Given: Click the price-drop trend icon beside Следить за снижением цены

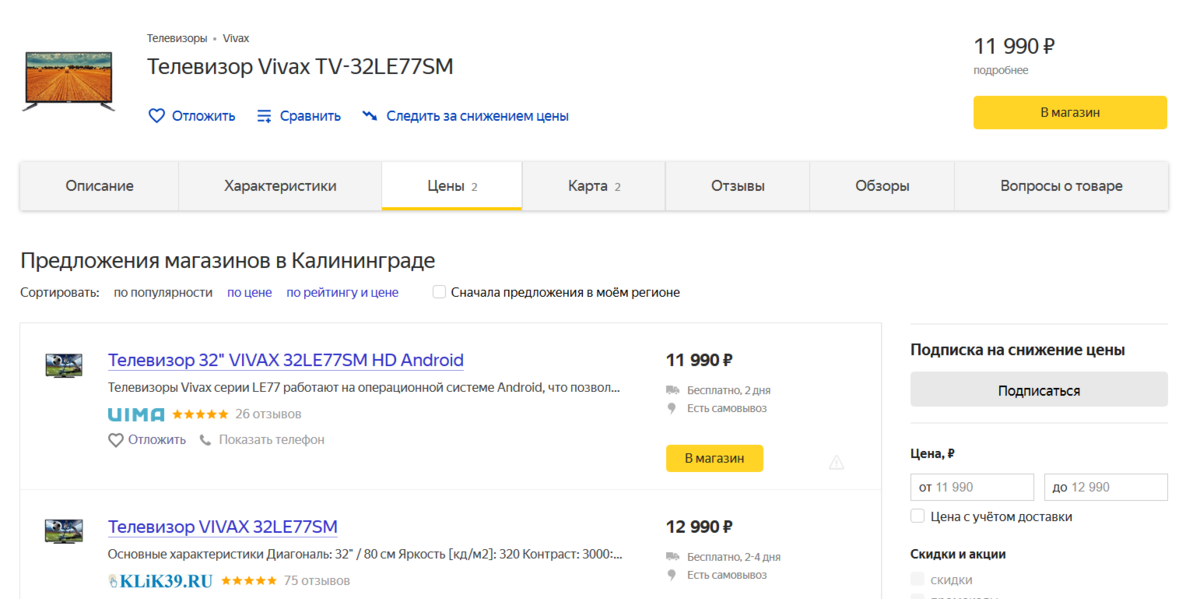Looking at the screenshot, I should [x=370, y=116].
